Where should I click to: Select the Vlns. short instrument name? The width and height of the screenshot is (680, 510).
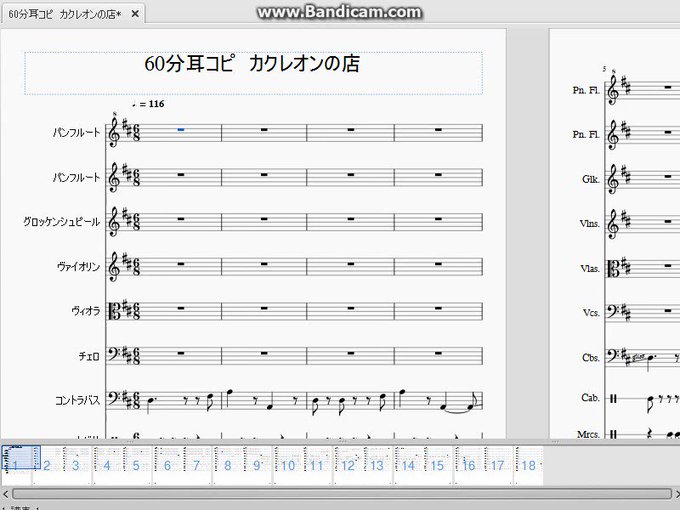[x=589, y=224]
